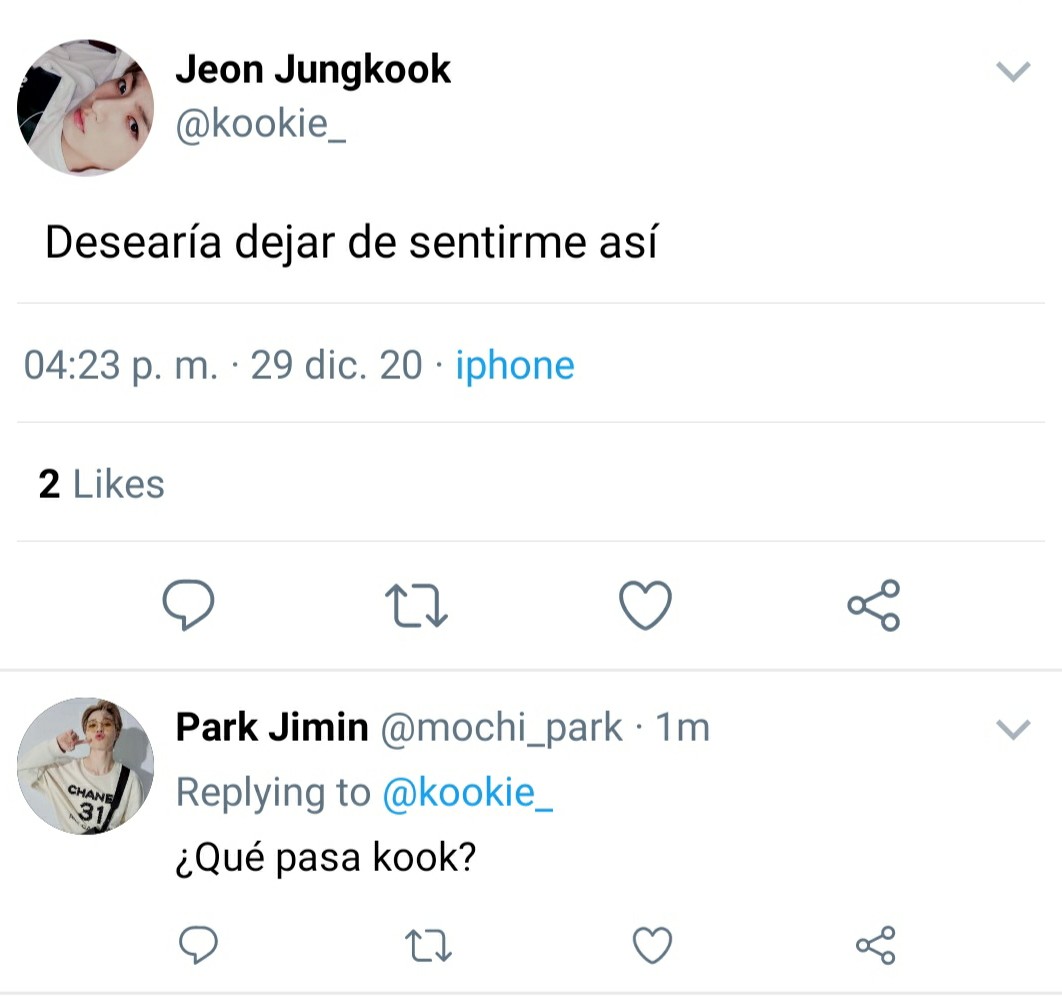
Task: Go to Jeon Jungkook's profile name
Action: click(x=312, y=69)
